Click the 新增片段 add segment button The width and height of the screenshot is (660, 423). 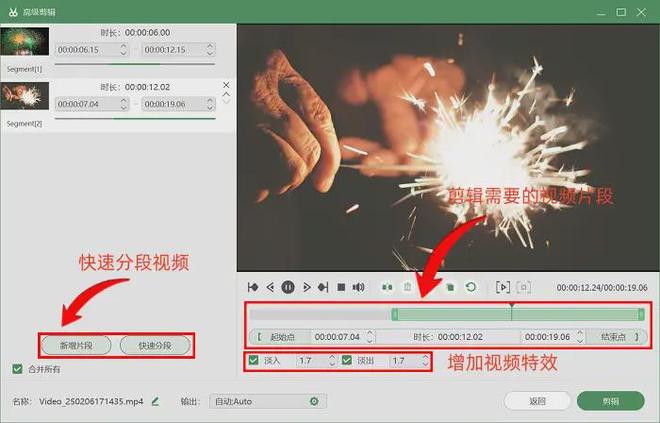(x=76, y=346)
